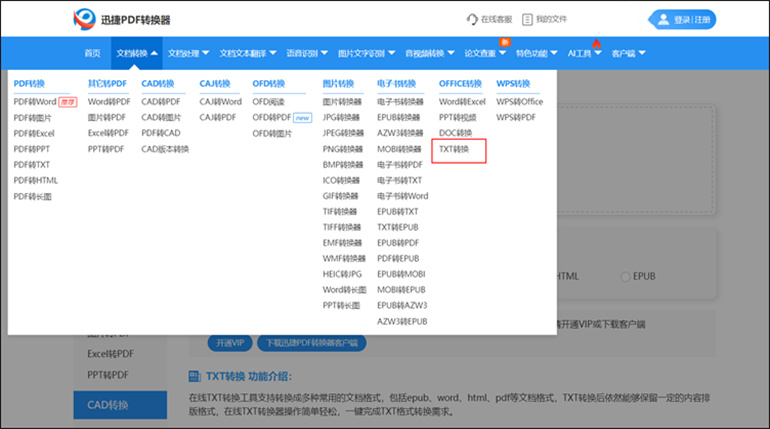The image size is (770, 429).
Task: Click the 迅捷PDF转换器 logo icon
Action: point(84,19)
